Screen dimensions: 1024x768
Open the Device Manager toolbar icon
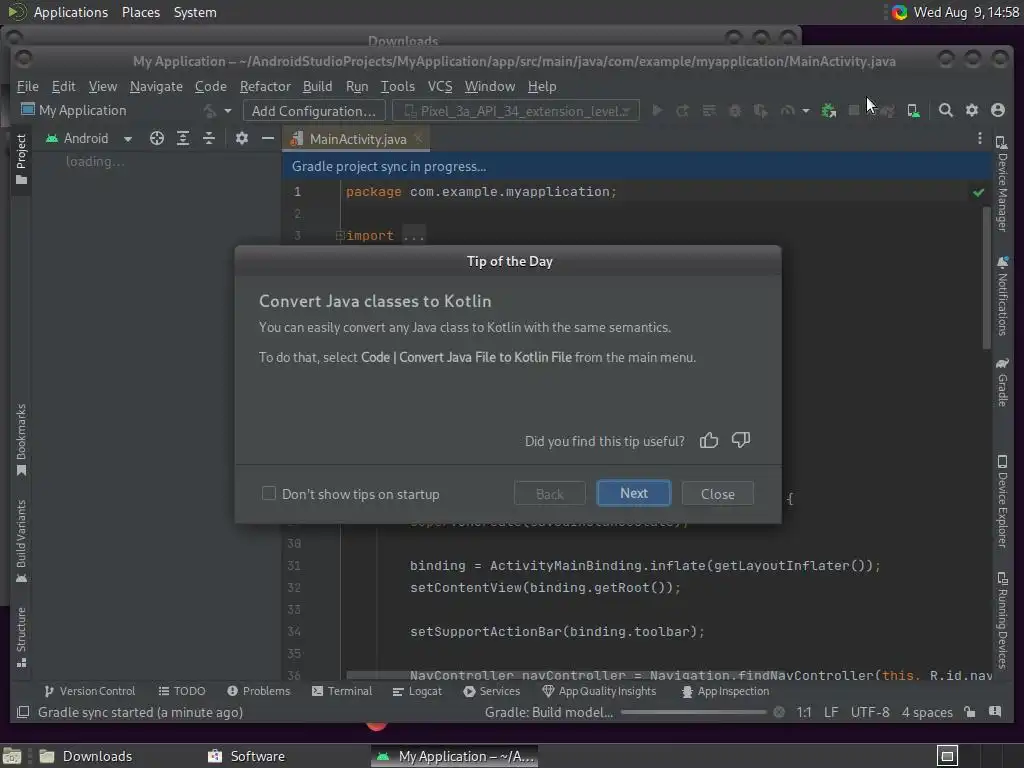point(913,111)
